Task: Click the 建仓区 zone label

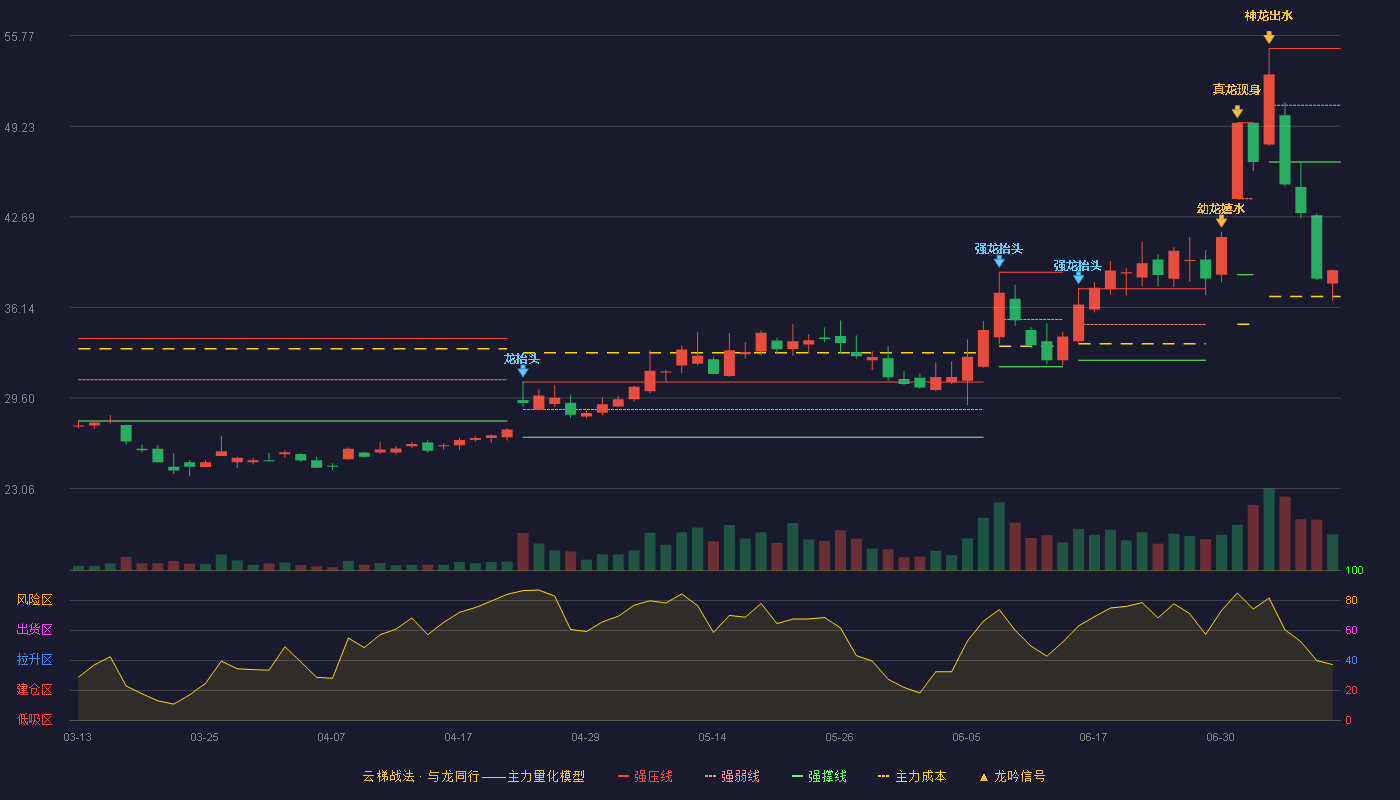Action: pyautogui.click(x=34, y=690)
